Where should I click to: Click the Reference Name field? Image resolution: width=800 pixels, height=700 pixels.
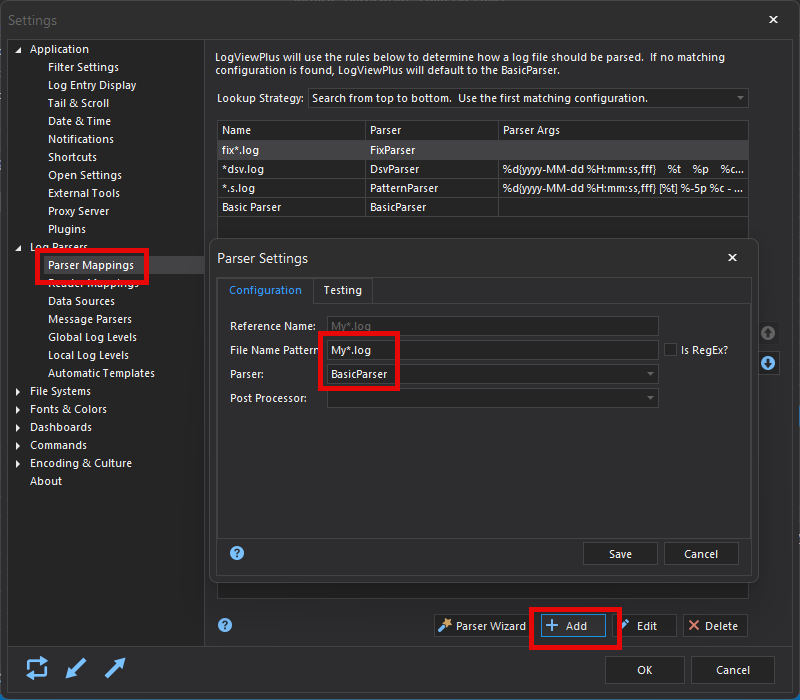pos(492,326)
